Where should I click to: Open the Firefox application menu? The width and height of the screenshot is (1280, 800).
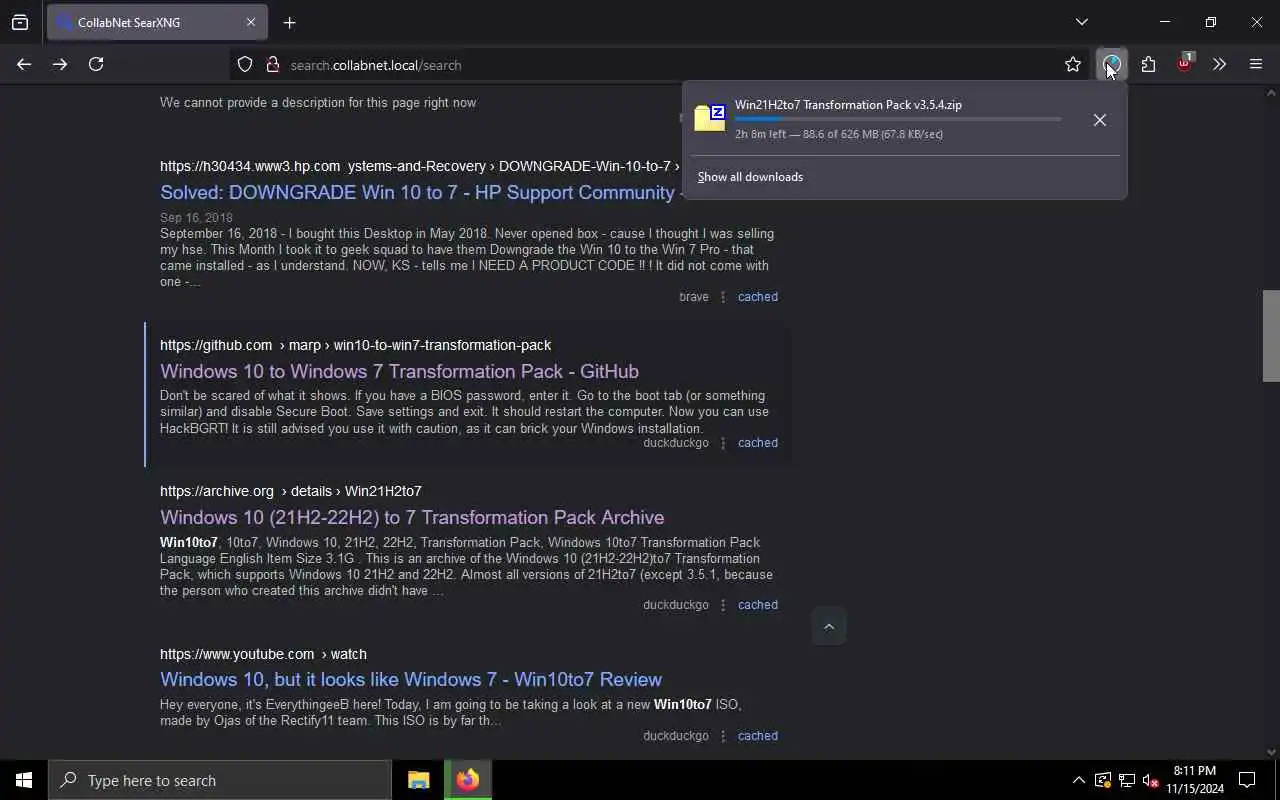[1256, 65]
